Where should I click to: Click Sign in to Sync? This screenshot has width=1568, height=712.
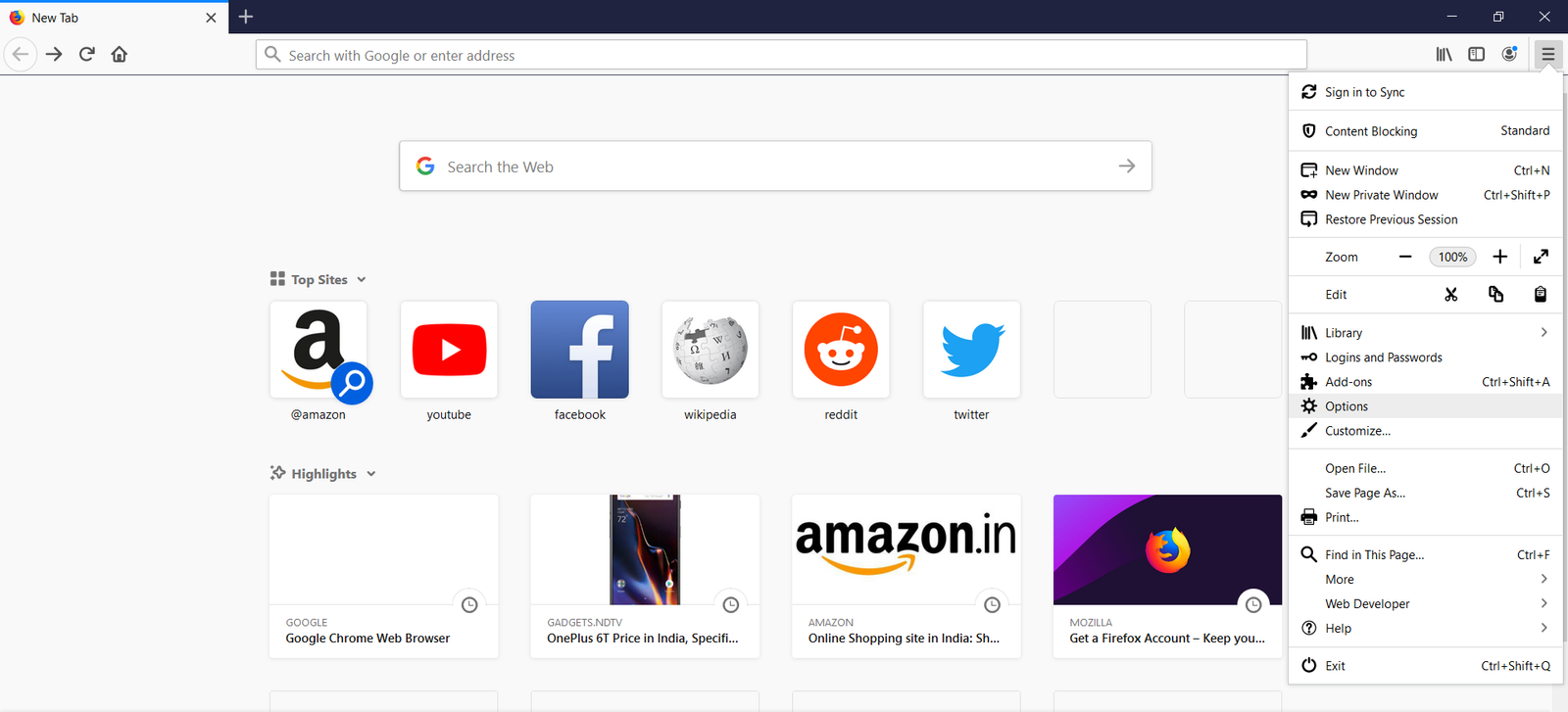coord(1364,92)
